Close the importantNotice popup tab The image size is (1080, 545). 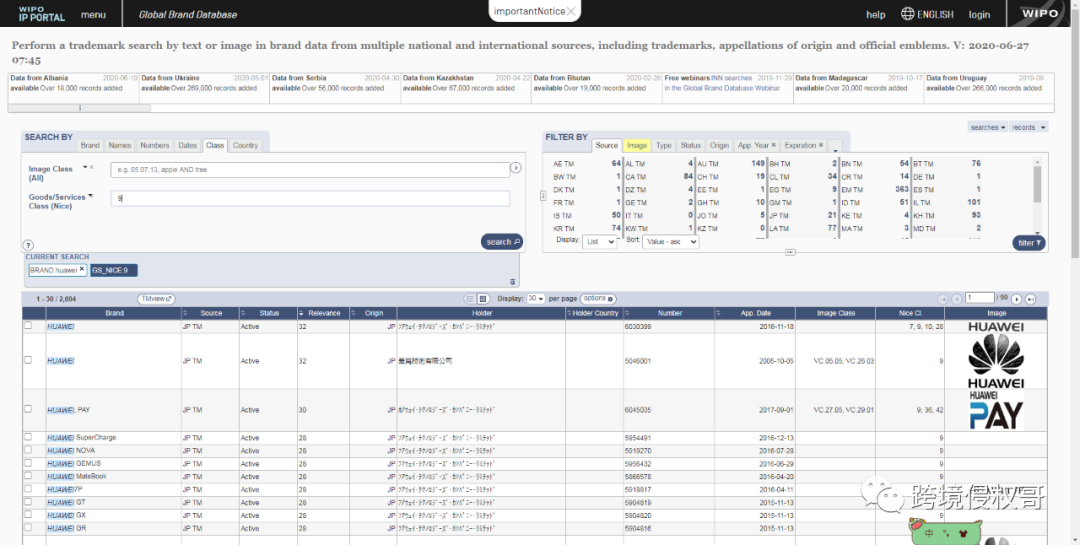coord(571,12)
